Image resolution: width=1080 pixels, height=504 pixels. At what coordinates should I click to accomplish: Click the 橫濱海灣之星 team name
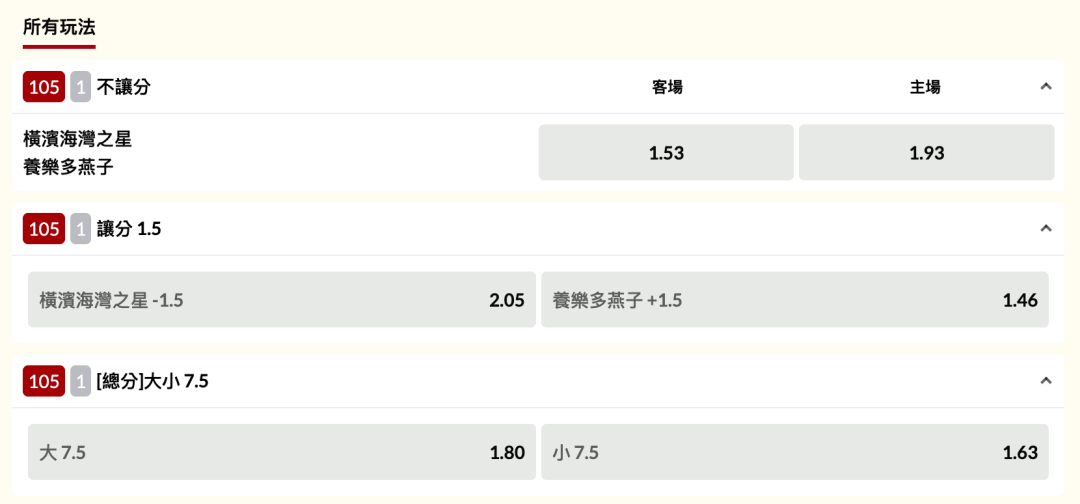[77, 139]
